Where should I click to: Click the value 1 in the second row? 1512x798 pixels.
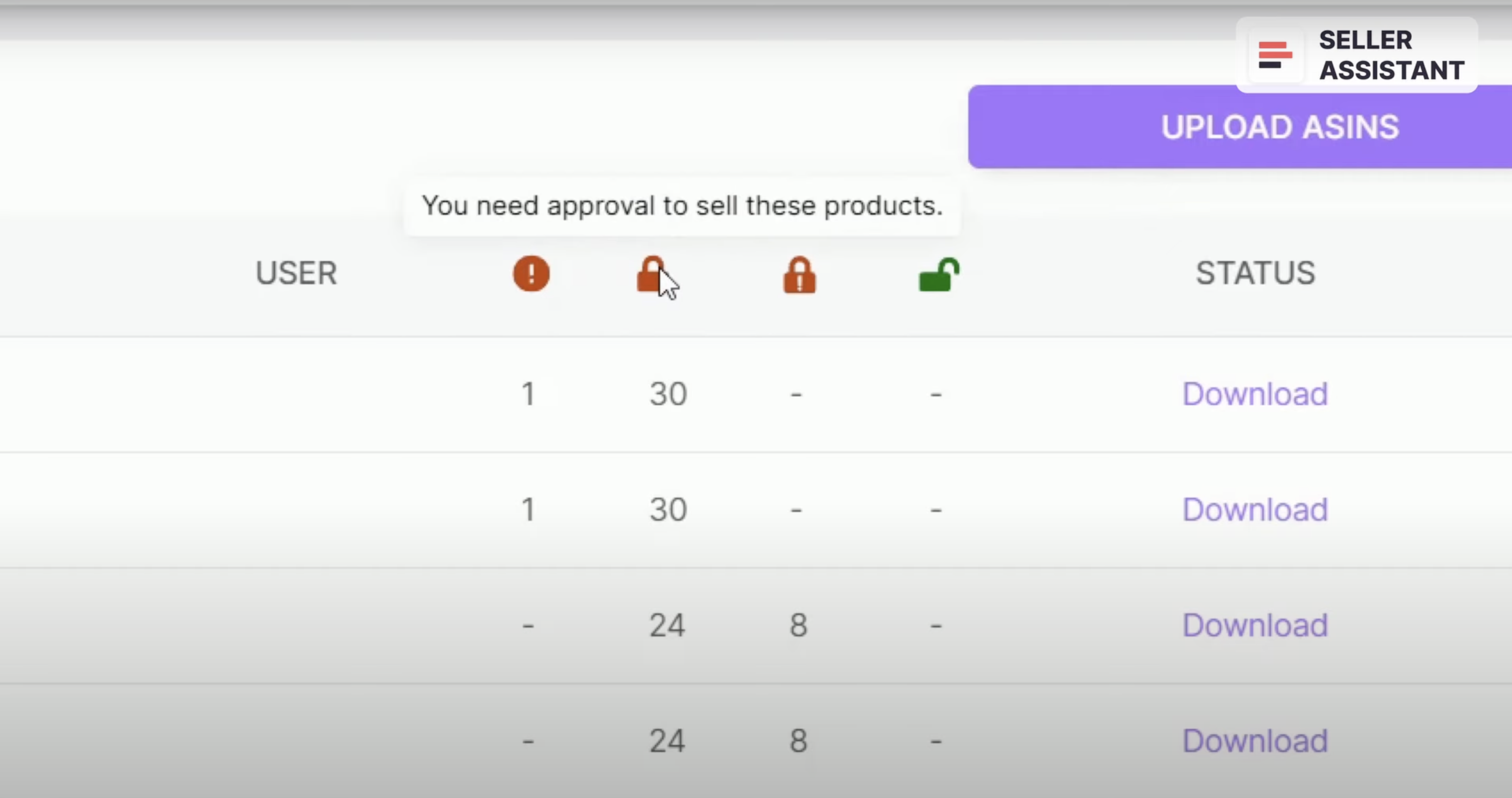tap(528, 509)
